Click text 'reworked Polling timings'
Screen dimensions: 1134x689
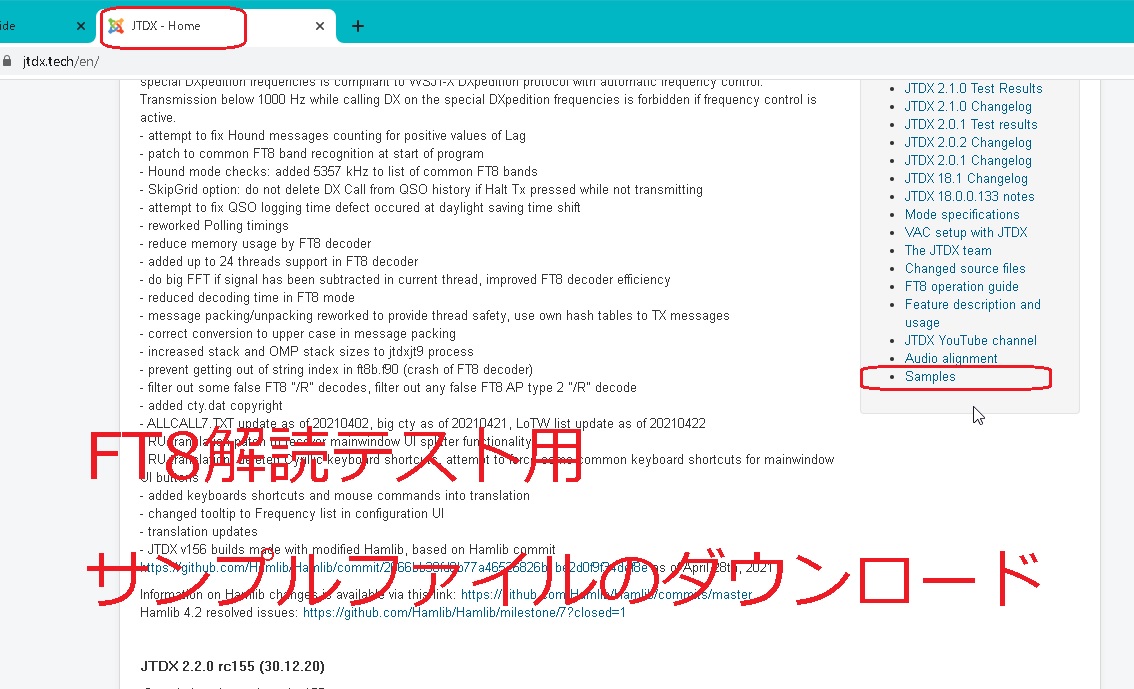point(218,226)
